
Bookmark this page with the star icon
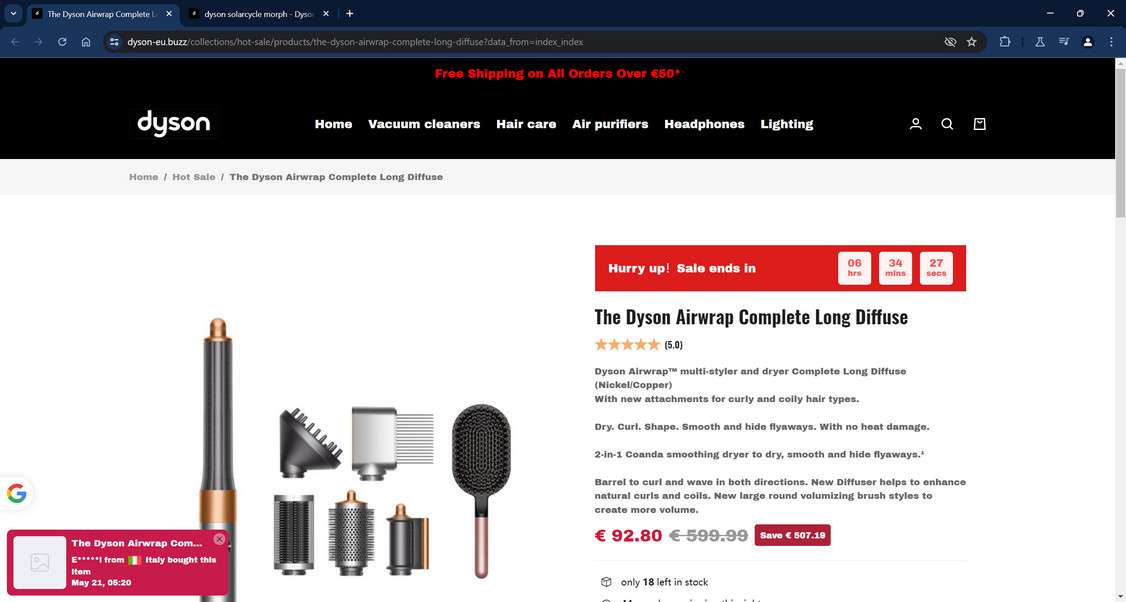pyautogui.click(x=972, y=42)
